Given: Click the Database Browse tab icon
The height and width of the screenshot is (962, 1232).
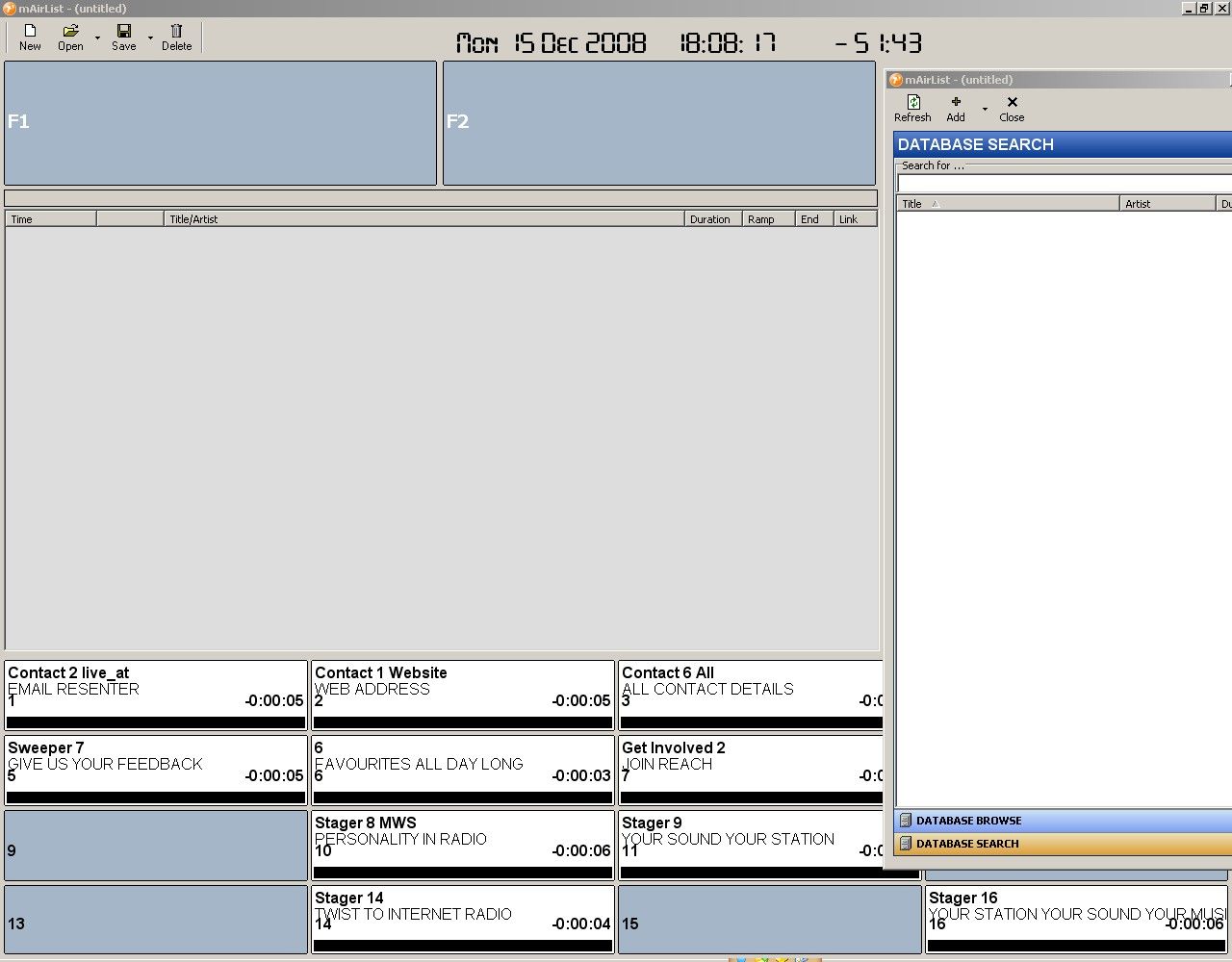Looking at the screenshot, I should (x=905, y=821).
